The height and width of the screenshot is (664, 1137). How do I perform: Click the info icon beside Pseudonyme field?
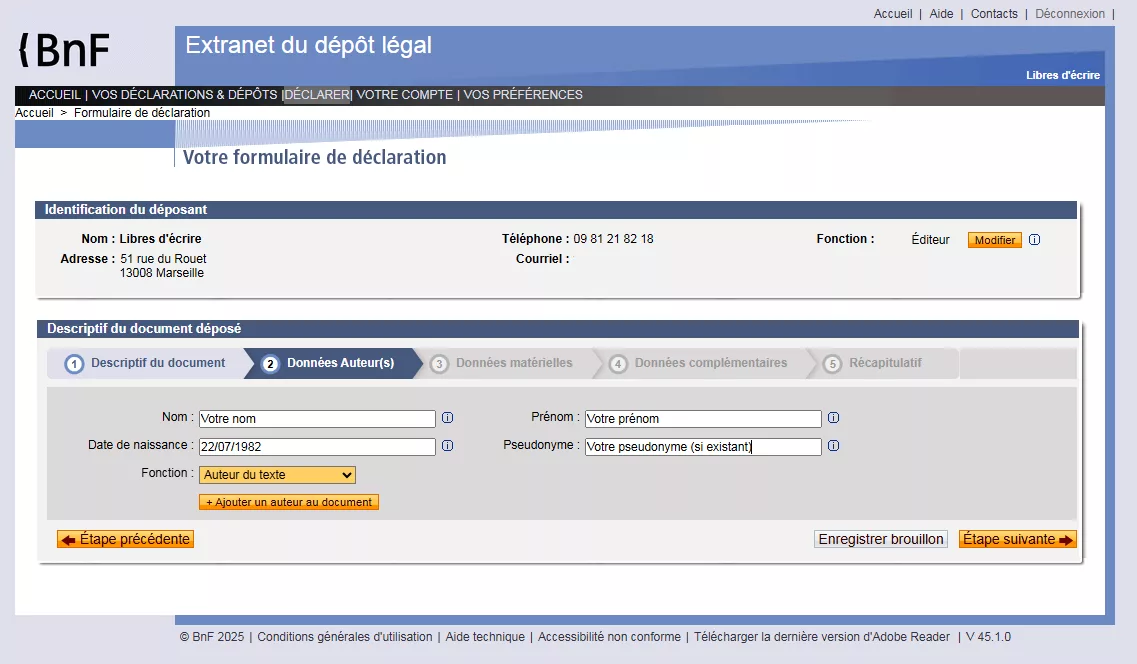(x=833, y=446)
